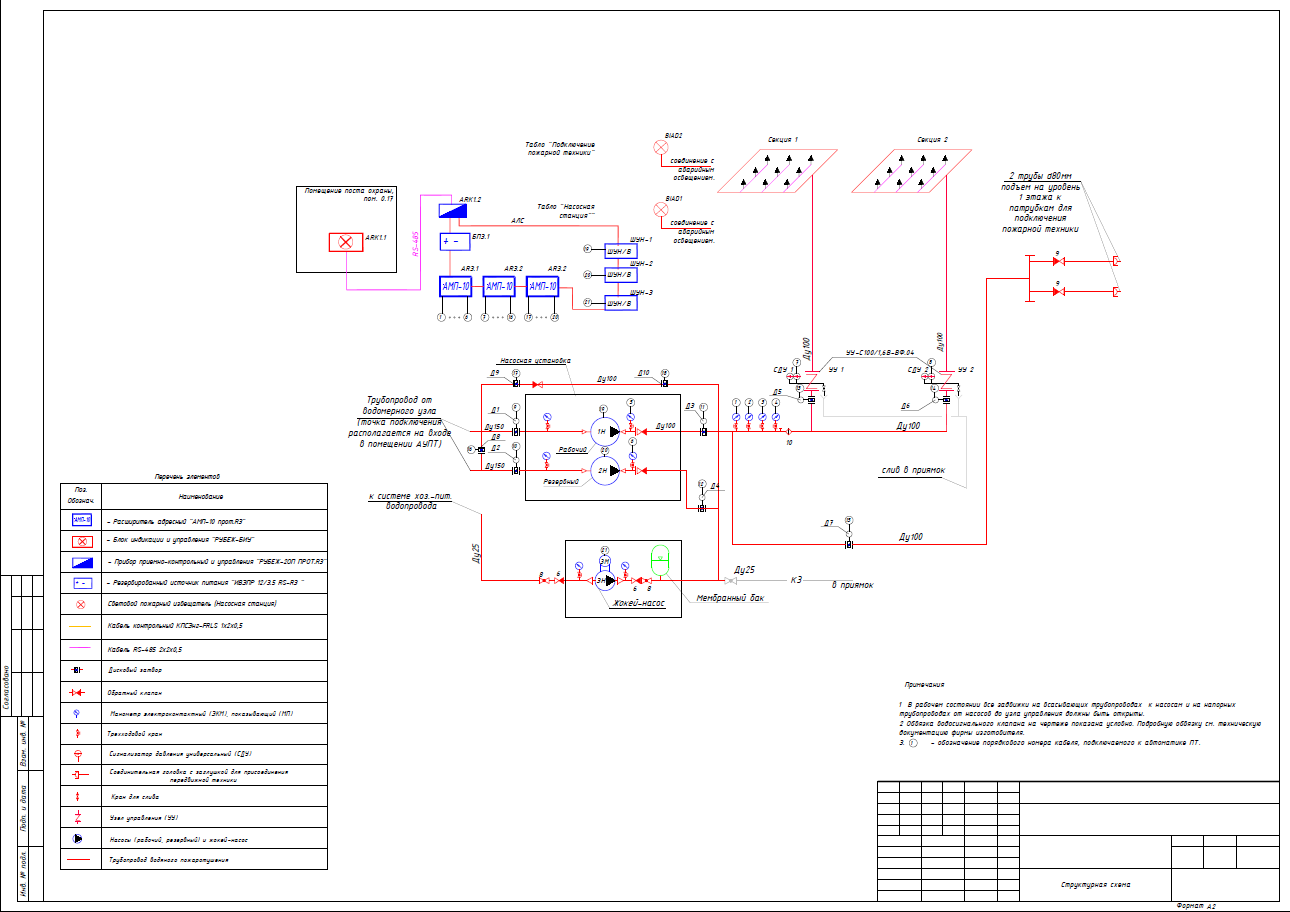The width and height of the screenshot is (1290, 912).
Task: Select the magenta RS-485 cable legend line
Action: coord(82,648)
